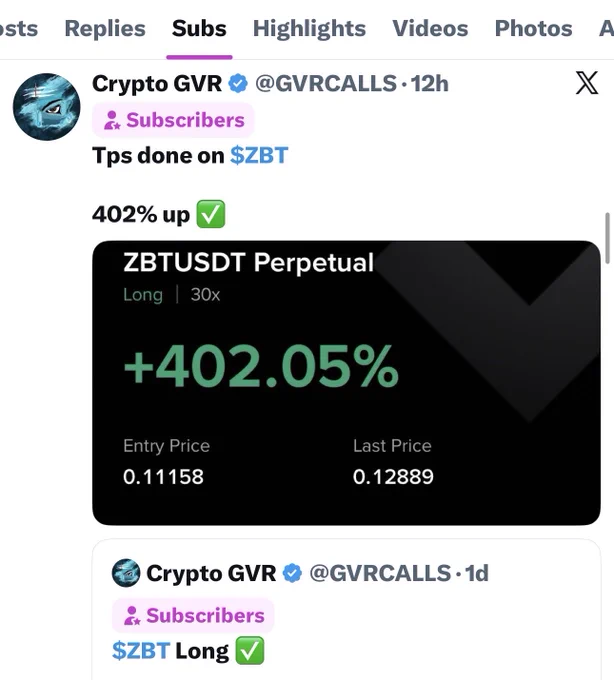The height and width of the screenshot is (680, 614).
Task: Open the Crypto GVR profile avatar
Action: pos(46,107)
